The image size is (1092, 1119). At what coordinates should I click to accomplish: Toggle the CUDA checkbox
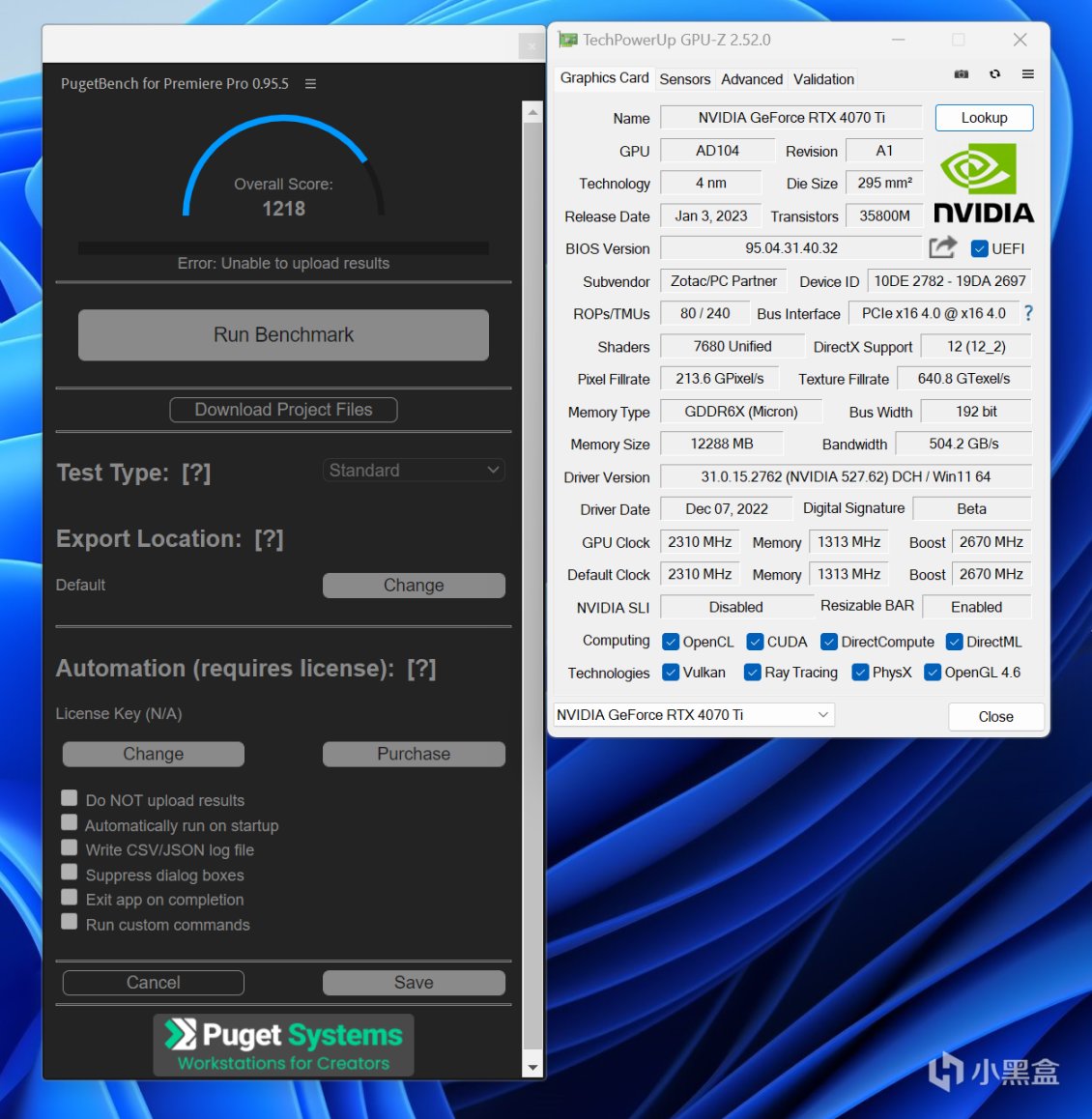click(x=755, y=642)
